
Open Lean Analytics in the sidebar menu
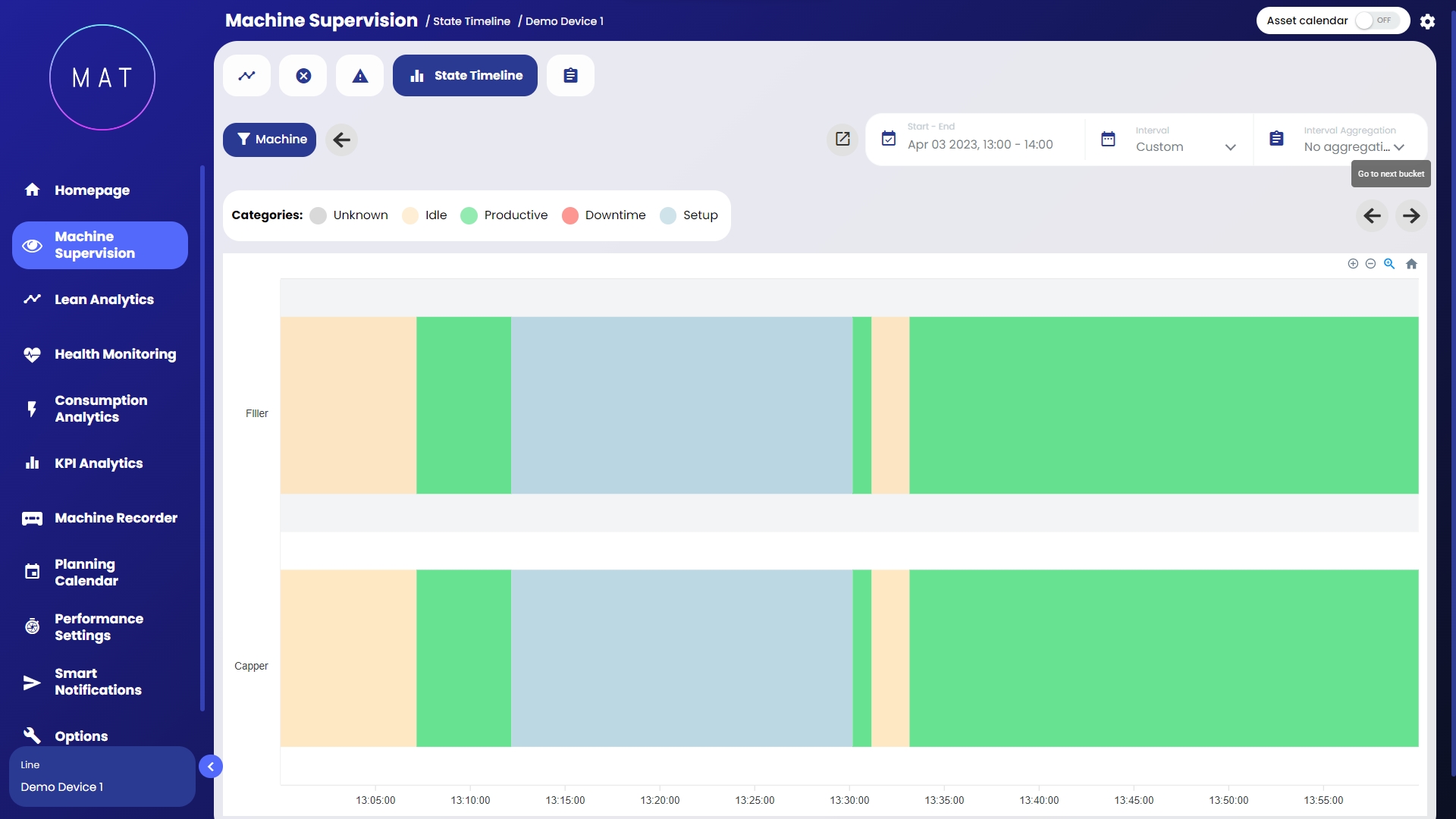coord(104,300)
